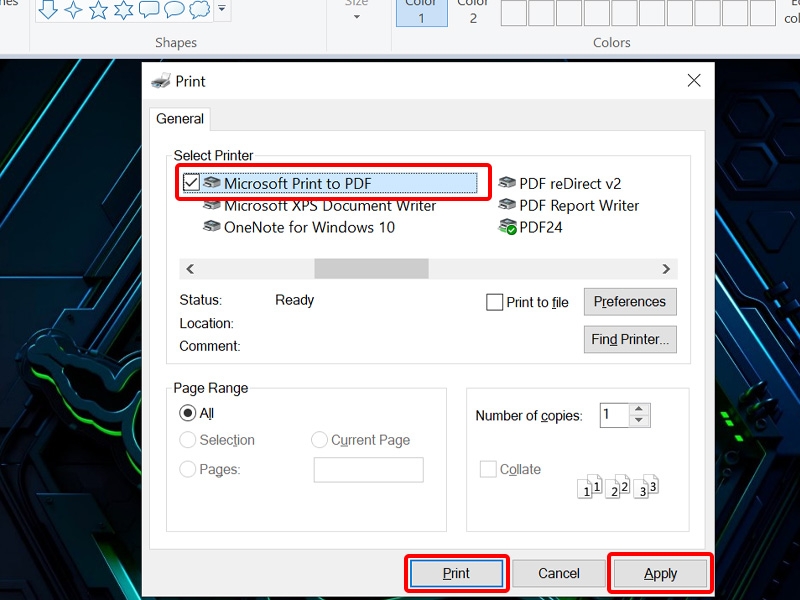The width and height of the screenshot is (800, 600).
Task: Select Color 2 in Paint ribbon
Action: (473, 13)
